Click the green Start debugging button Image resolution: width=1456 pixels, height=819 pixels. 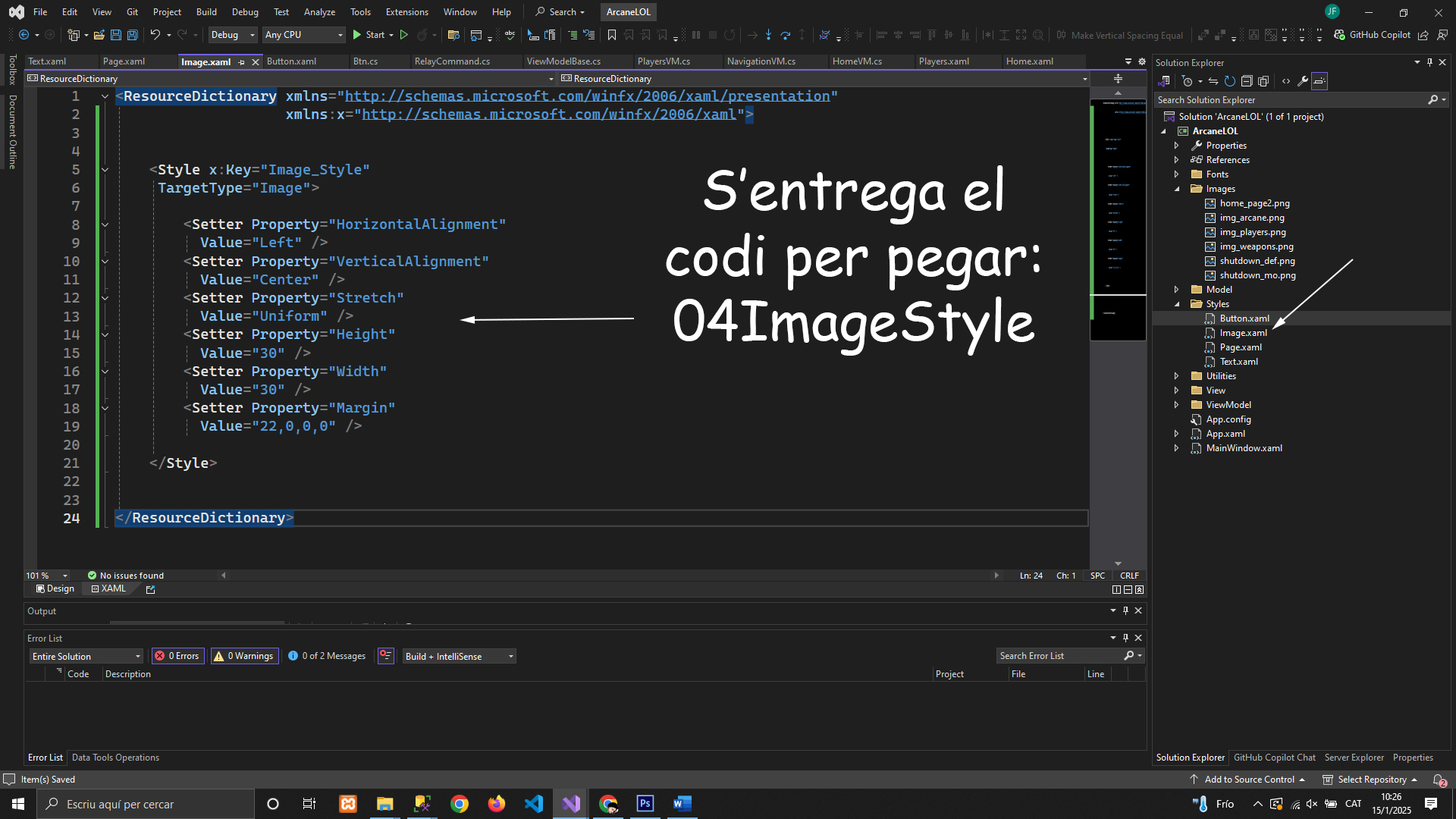357,35
